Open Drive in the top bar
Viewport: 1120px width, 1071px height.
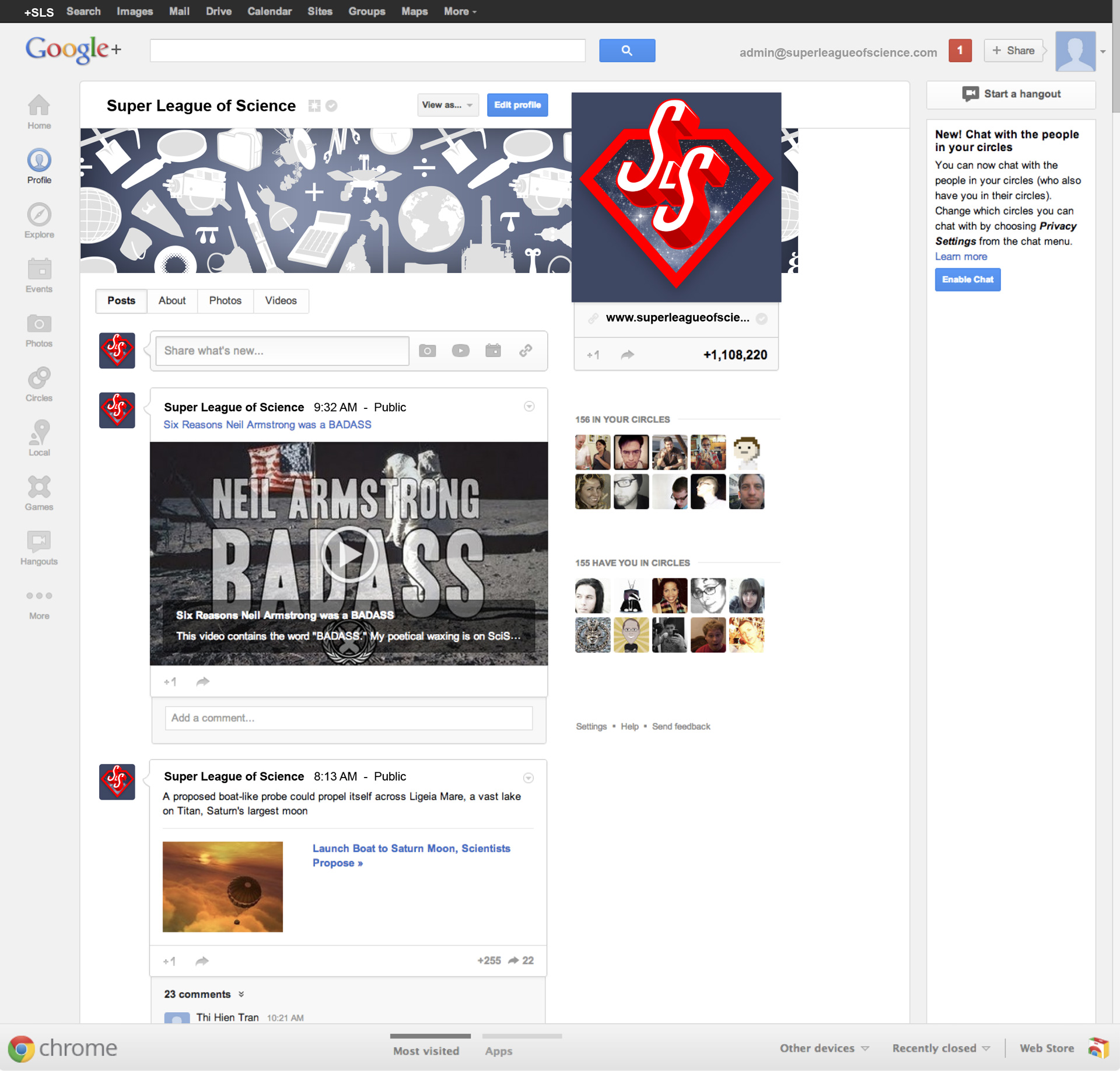[219, 11]
